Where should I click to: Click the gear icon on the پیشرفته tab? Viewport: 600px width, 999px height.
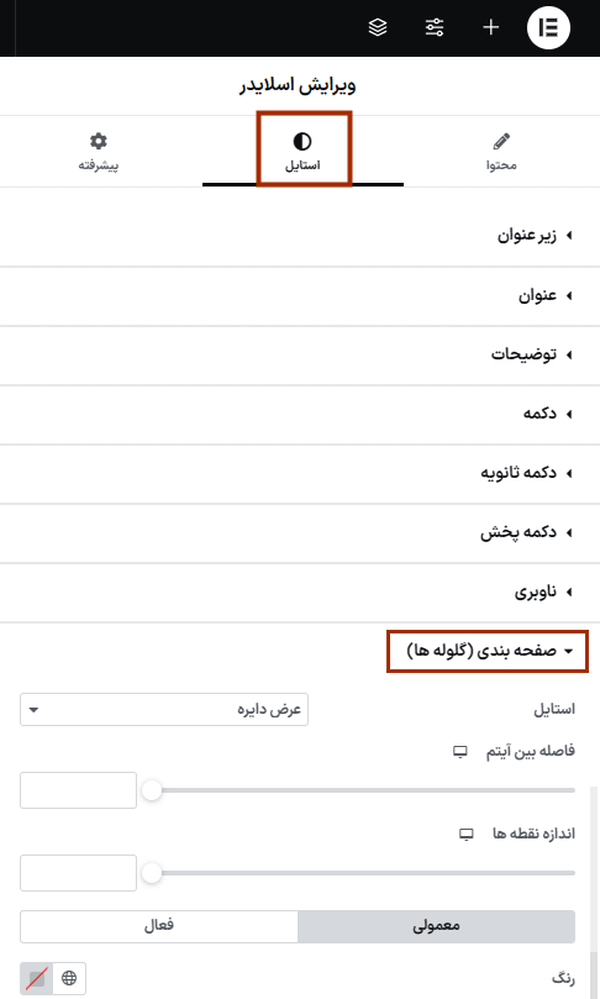click(98, 140)
